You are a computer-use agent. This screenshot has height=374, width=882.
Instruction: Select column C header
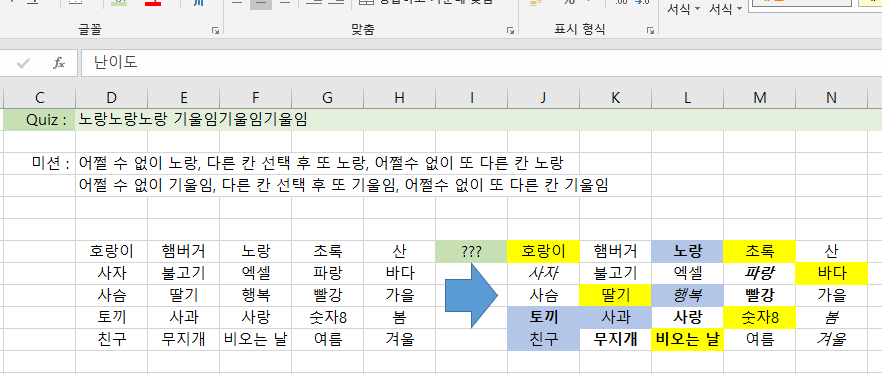point(39,98)
